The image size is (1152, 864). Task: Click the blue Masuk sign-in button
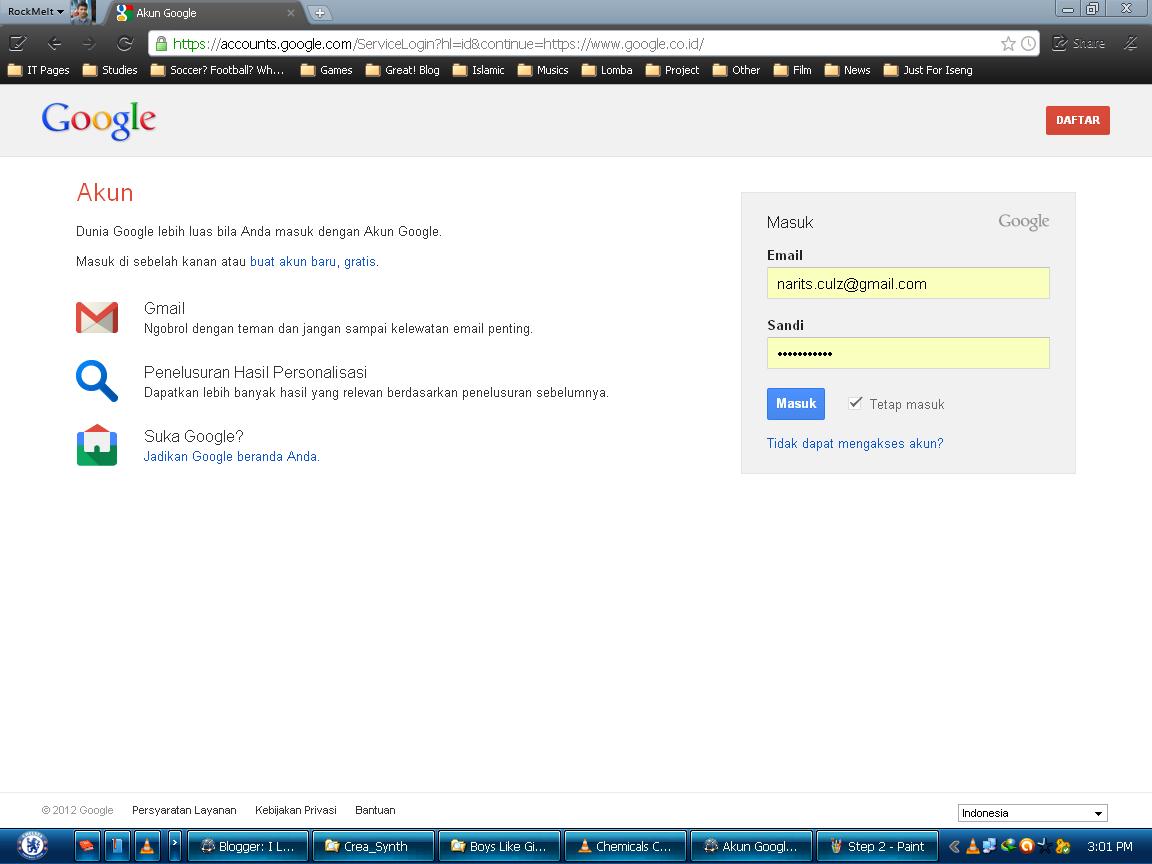coord(796,404)
